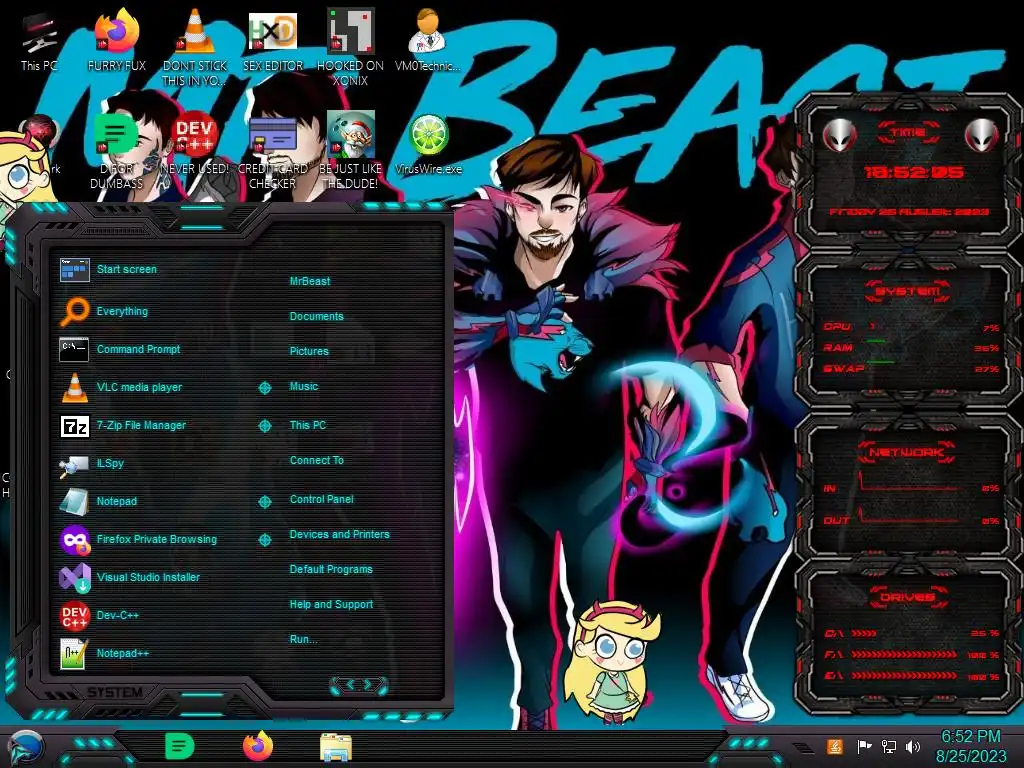The image size is (1024, 768).
Task: Open the NEVER USED! Dev-C++ desktop shortcut
Action: click(195, 144)
